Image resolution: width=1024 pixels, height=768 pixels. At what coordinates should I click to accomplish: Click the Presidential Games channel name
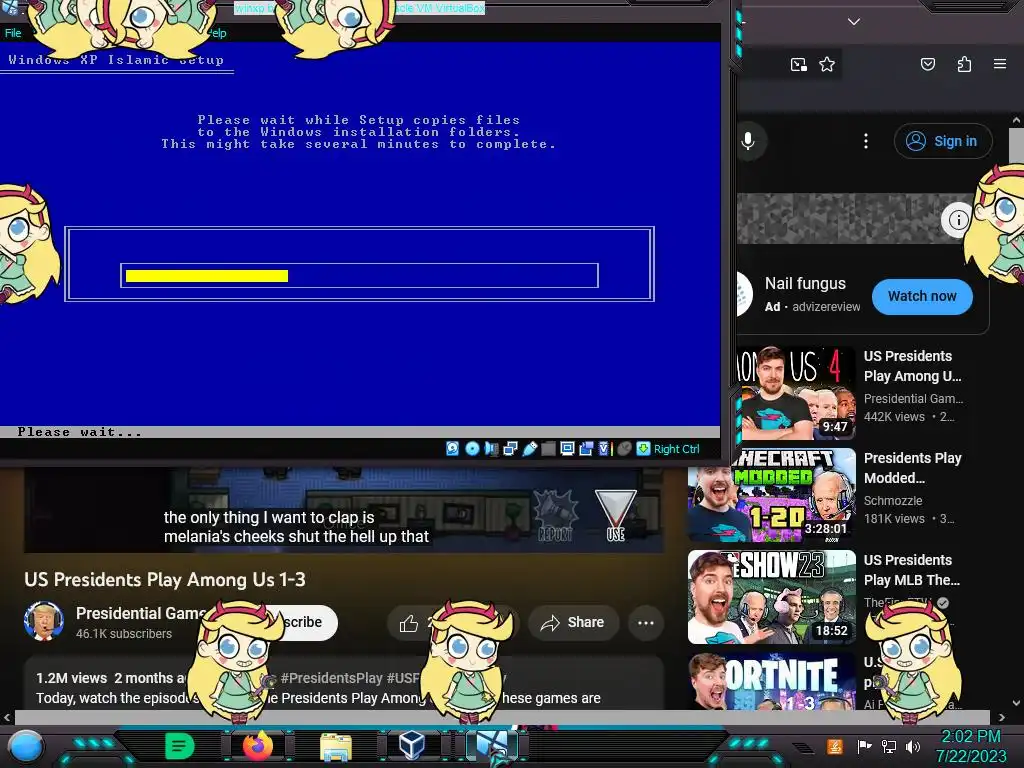click(140, 613)
